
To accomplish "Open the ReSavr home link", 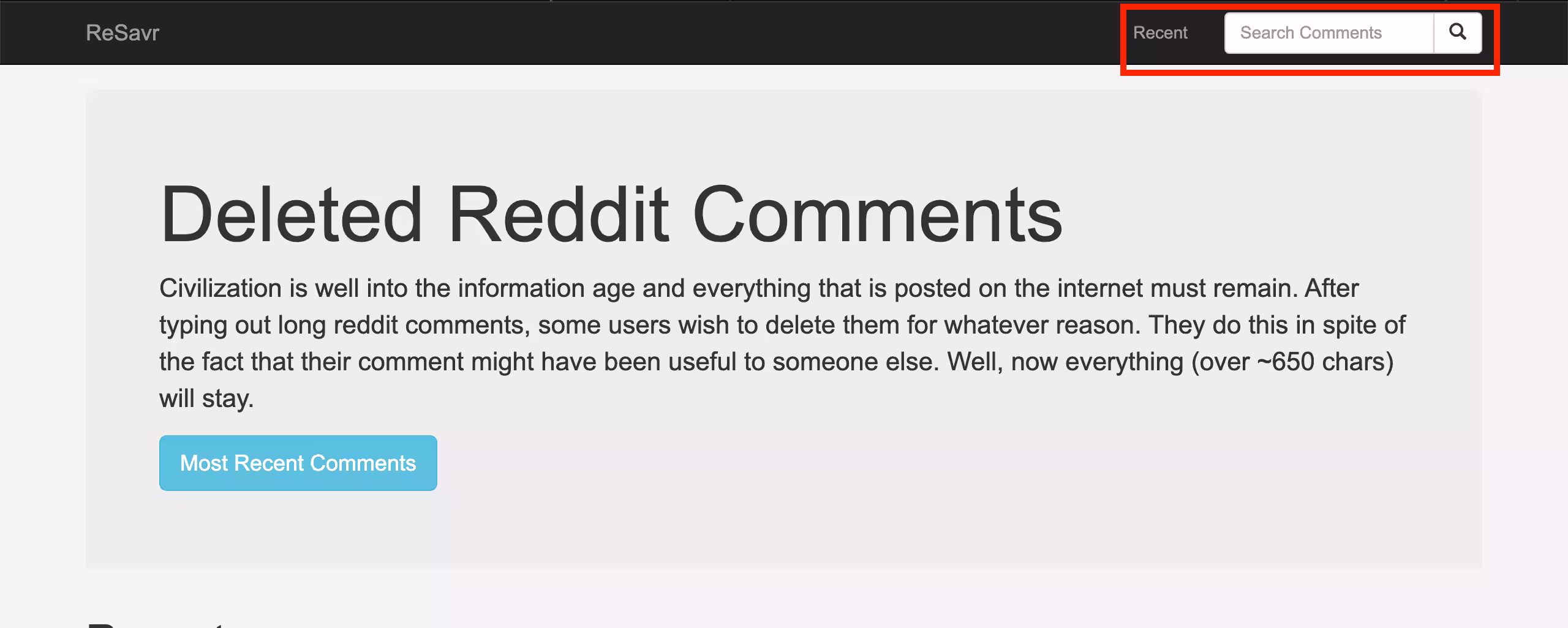I will [x=123, y=32].
